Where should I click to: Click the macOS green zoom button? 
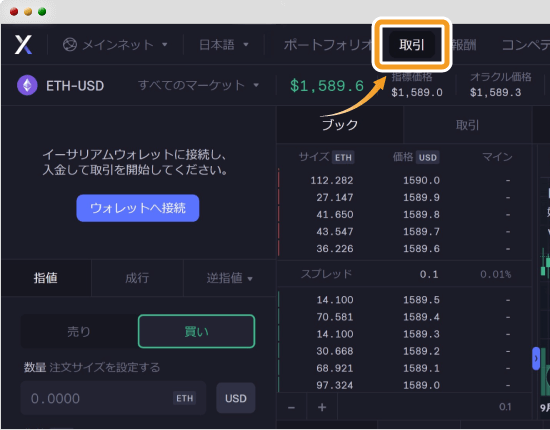click(42, 12)
